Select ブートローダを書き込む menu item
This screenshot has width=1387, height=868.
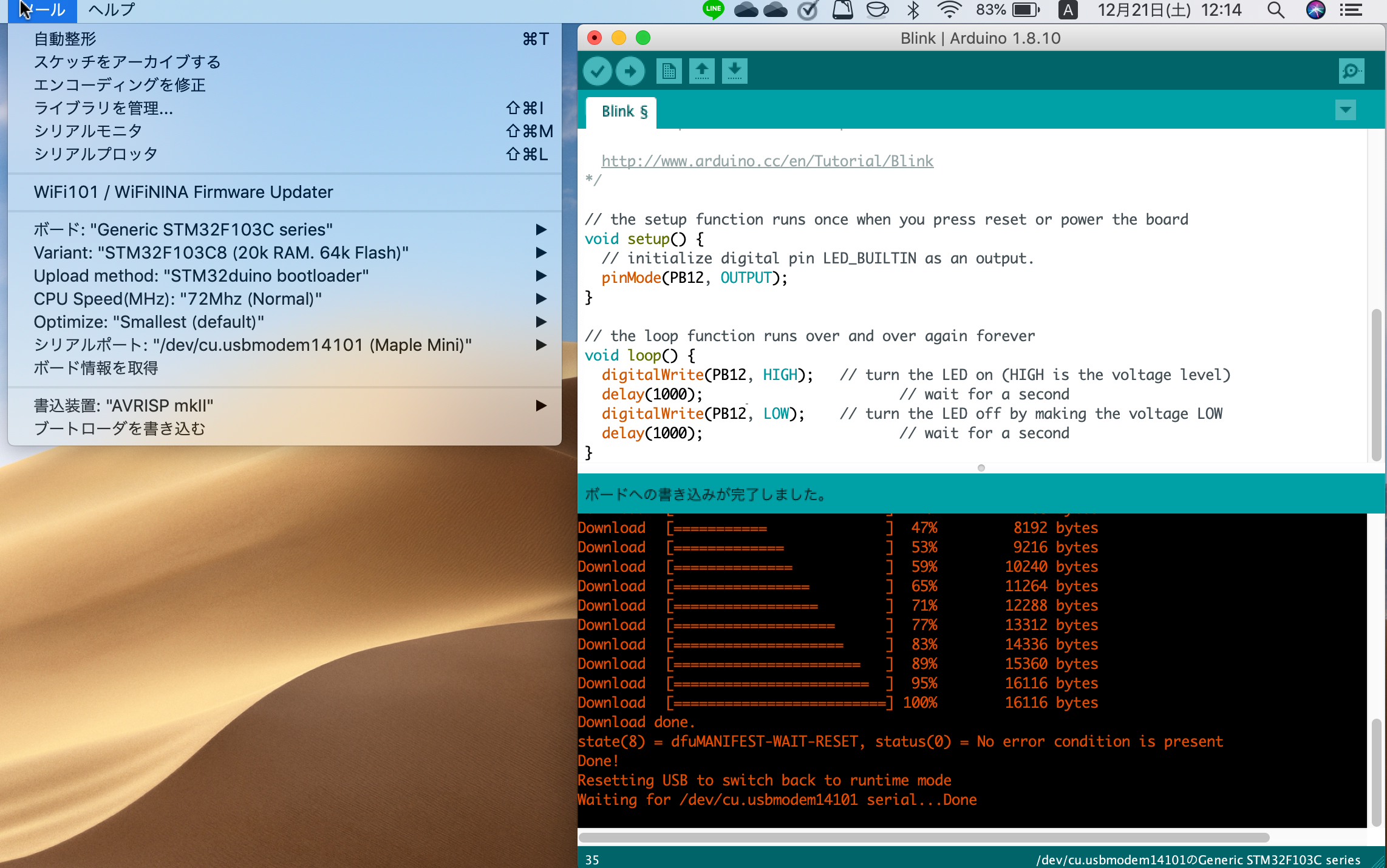285,429
